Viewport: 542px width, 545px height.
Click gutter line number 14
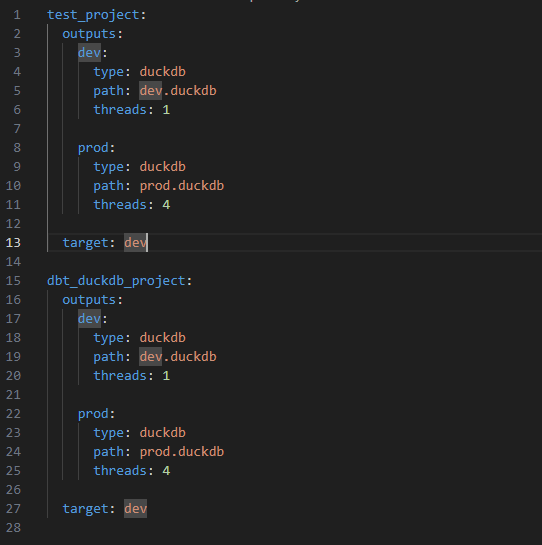13,262
